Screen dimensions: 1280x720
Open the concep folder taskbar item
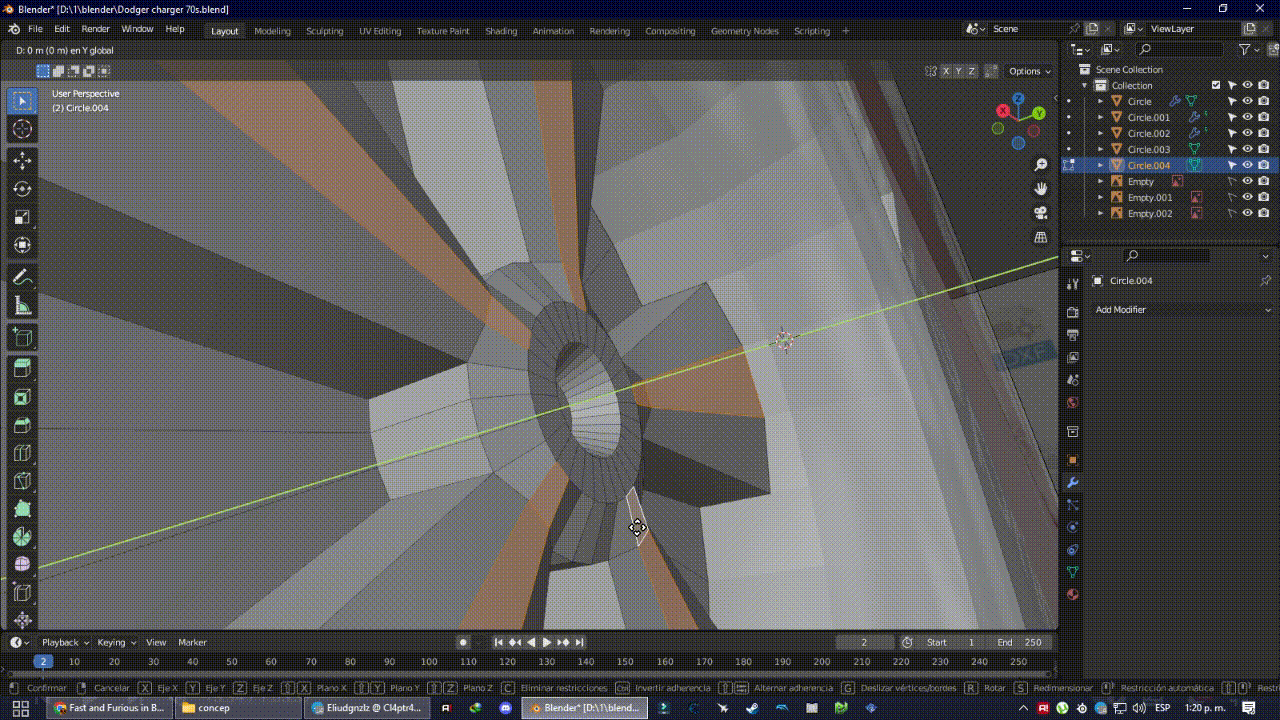(236, 708)
